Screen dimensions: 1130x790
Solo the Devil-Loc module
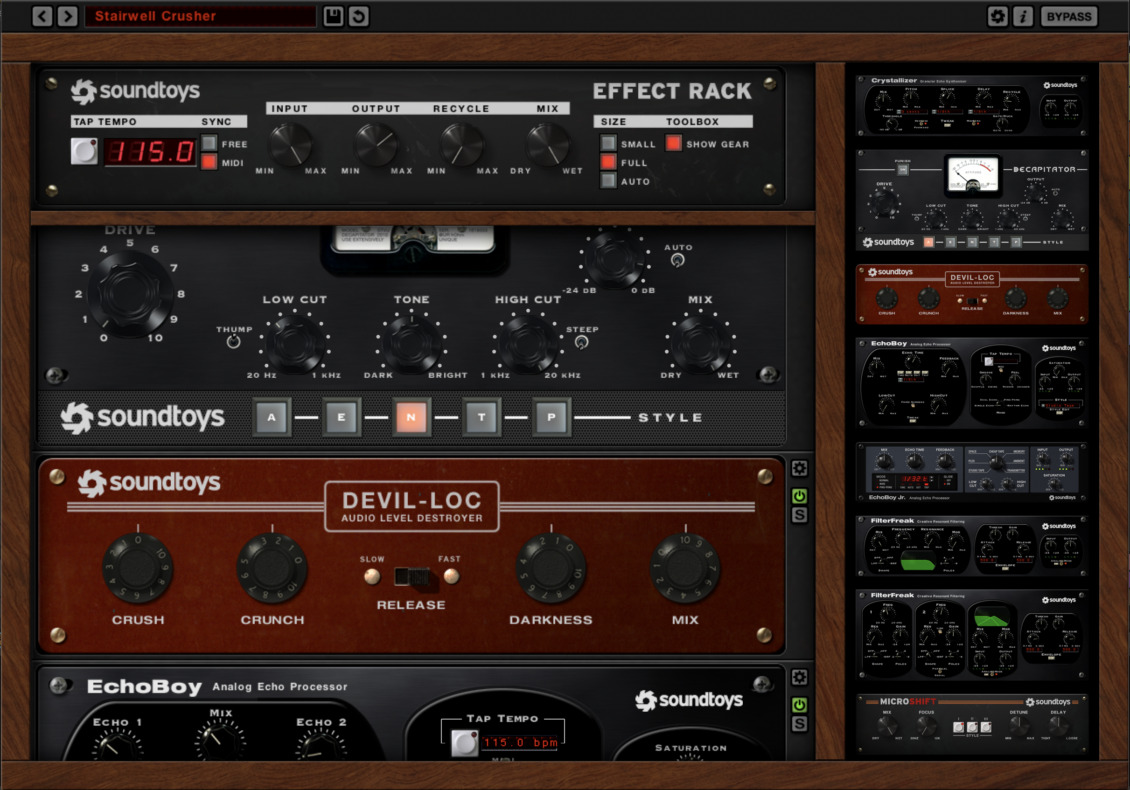[799, 515]
